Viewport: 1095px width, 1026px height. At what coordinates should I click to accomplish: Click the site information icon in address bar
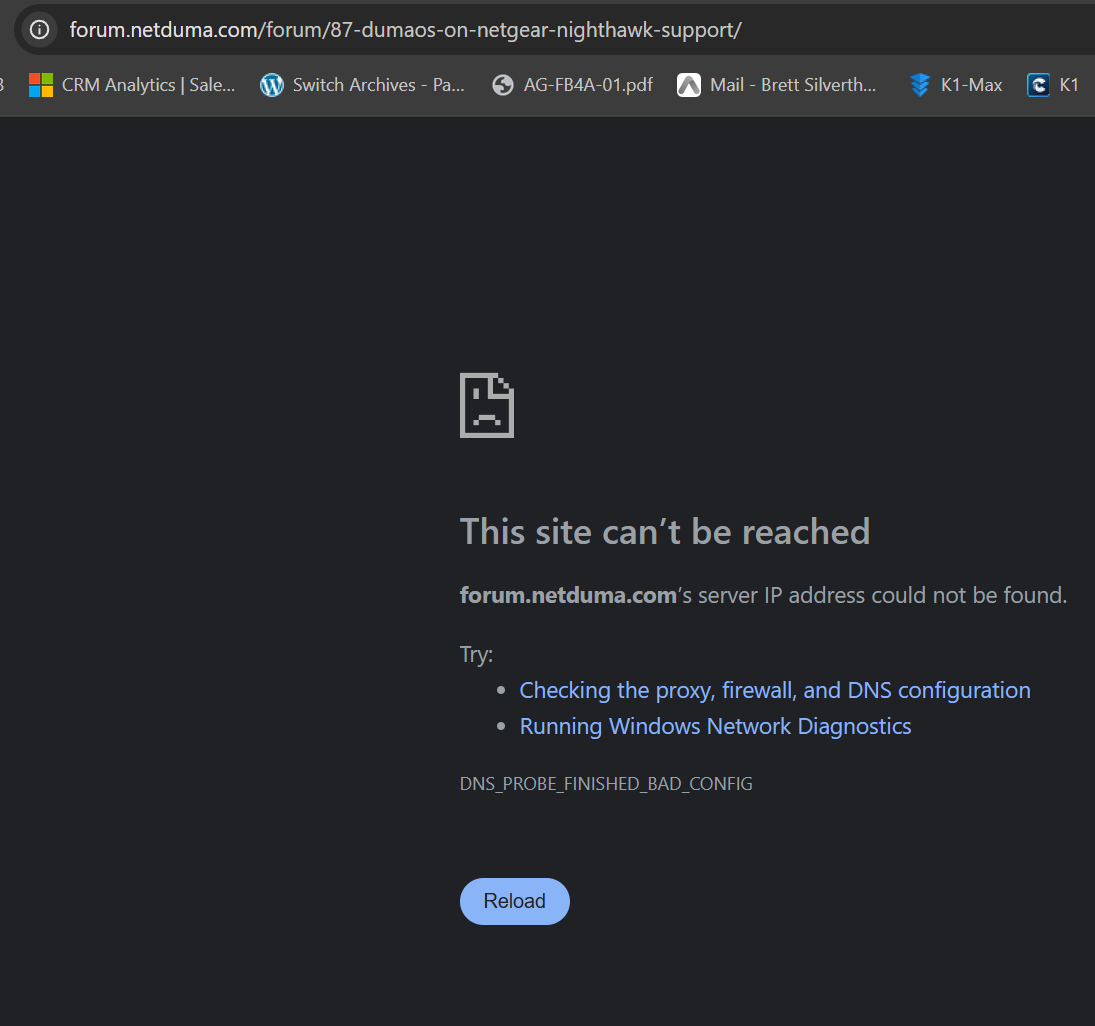pyautogui.click(x=39, y=29)
